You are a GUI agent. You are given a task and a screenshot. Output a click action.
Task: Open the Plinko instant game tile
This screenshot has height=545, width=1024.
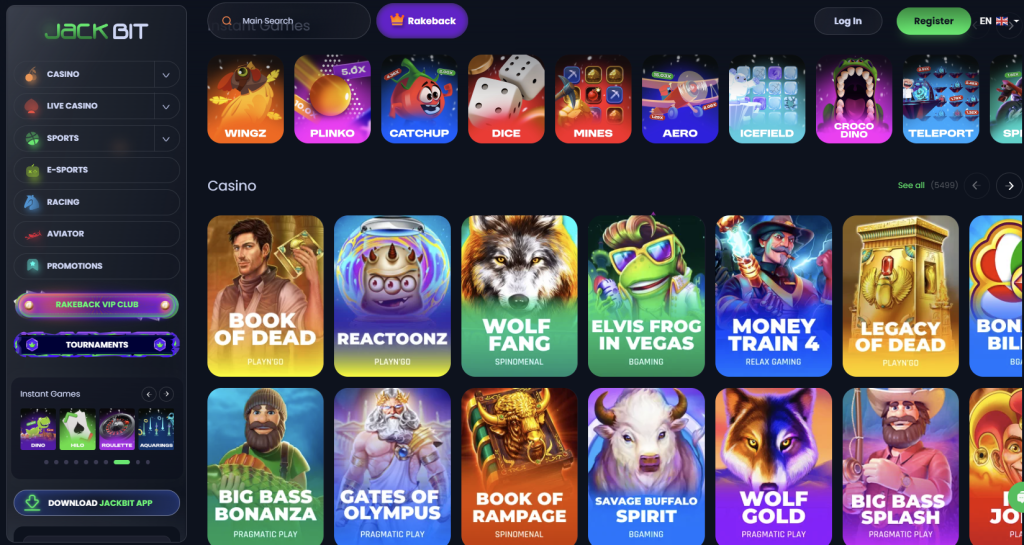332,99
